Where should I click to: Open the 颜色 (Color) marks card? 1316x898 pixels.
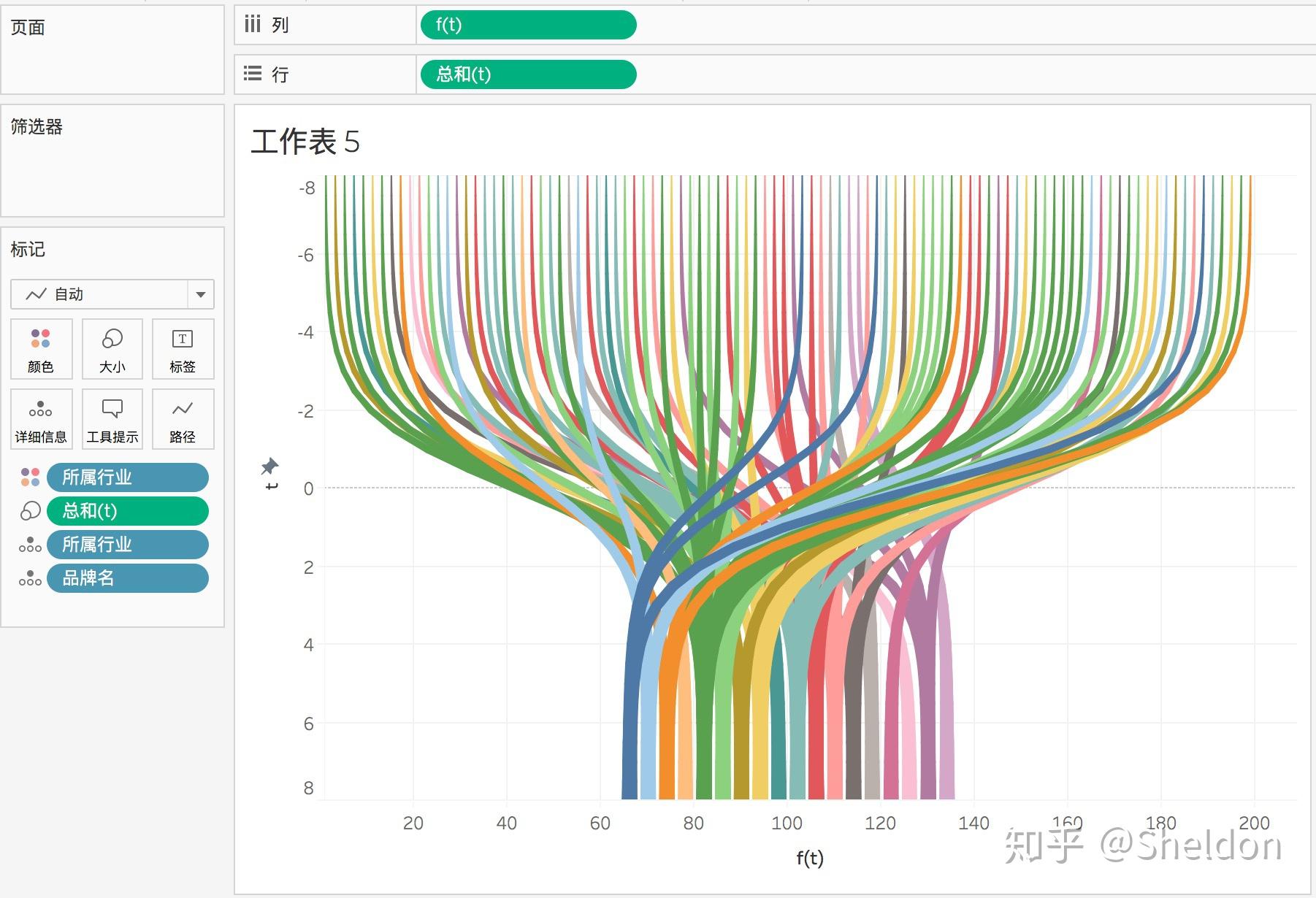[41, 349]
